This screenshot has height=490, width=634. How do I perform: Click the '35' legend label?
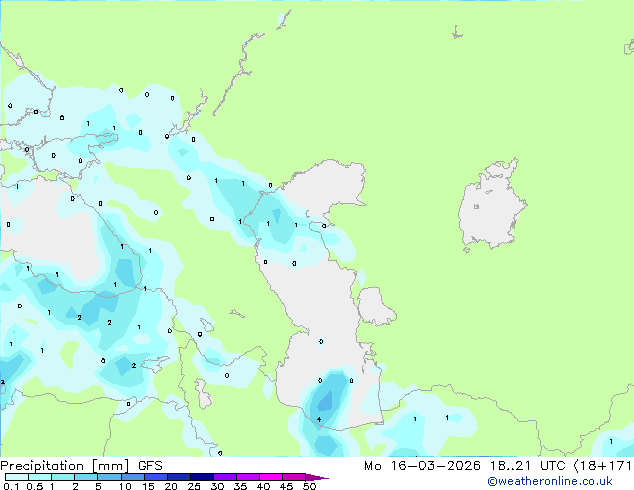coord(240,486)
